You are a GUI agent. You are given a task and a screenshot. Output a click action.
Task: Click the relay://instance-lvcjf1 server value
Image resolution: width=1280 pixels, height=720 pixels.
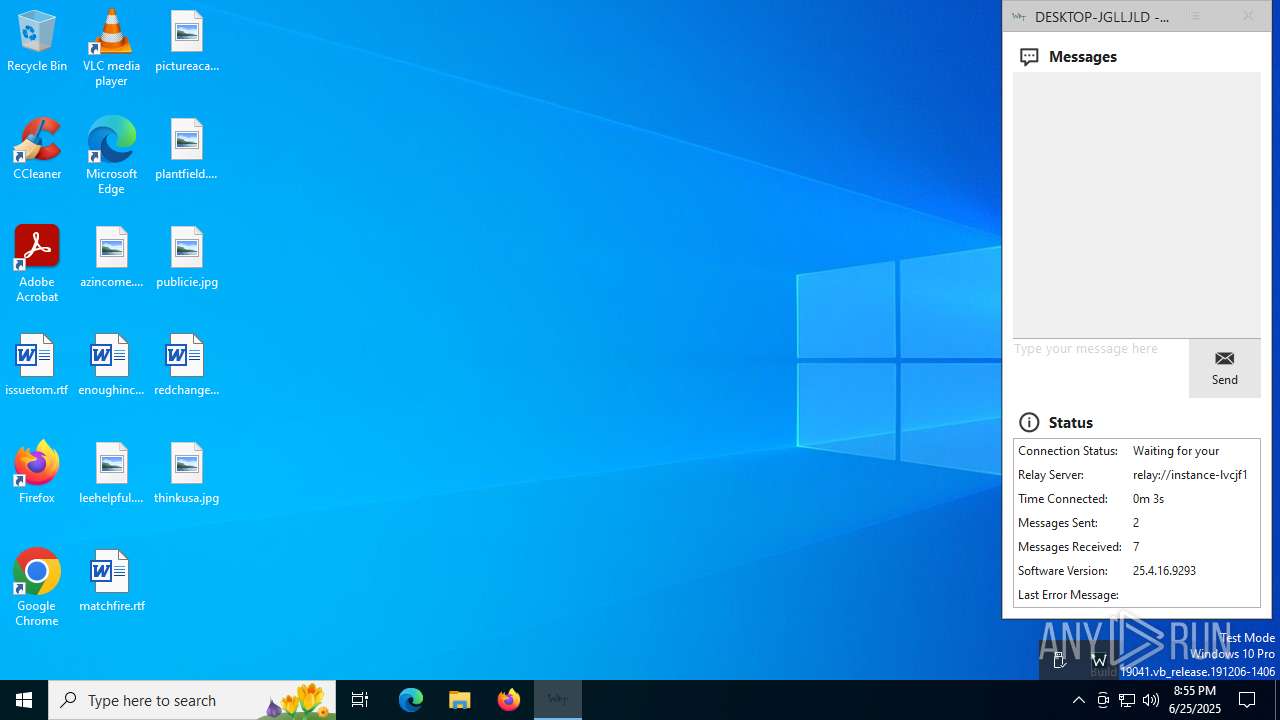1190,475
